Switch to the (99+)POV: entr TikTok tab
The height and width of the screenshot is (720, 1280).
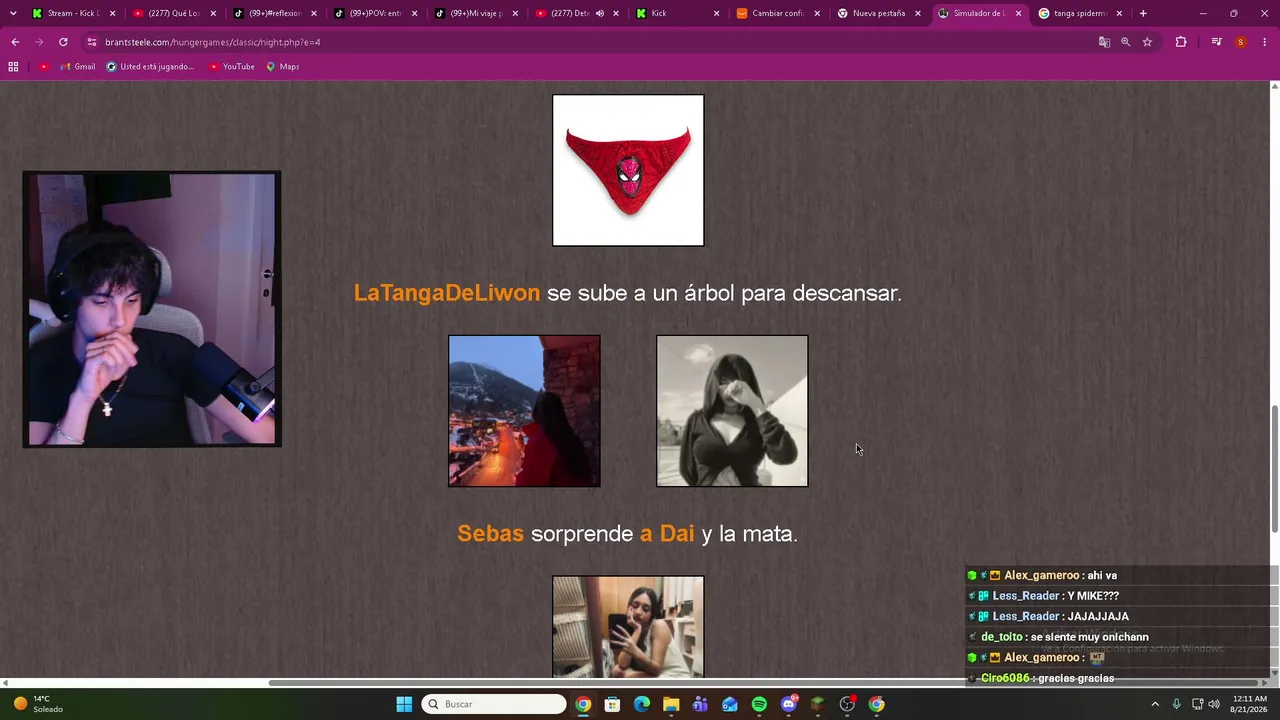(x=377, y=14)
